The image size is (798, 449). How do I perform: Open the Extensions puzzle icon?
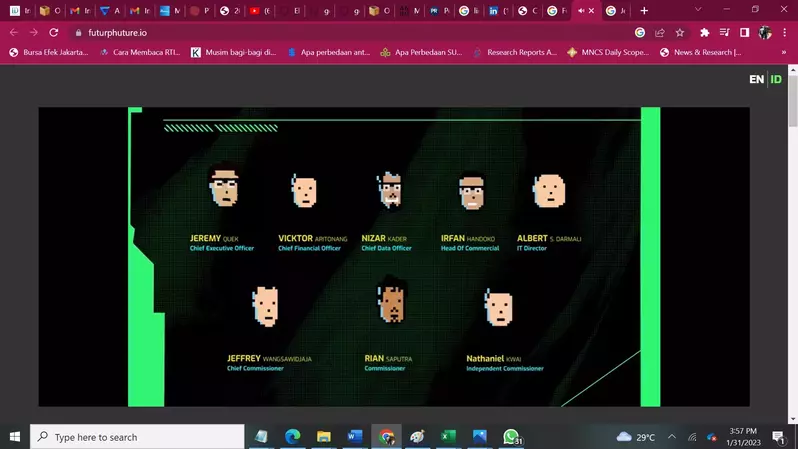pyautogui.click(x=704, y=33)
